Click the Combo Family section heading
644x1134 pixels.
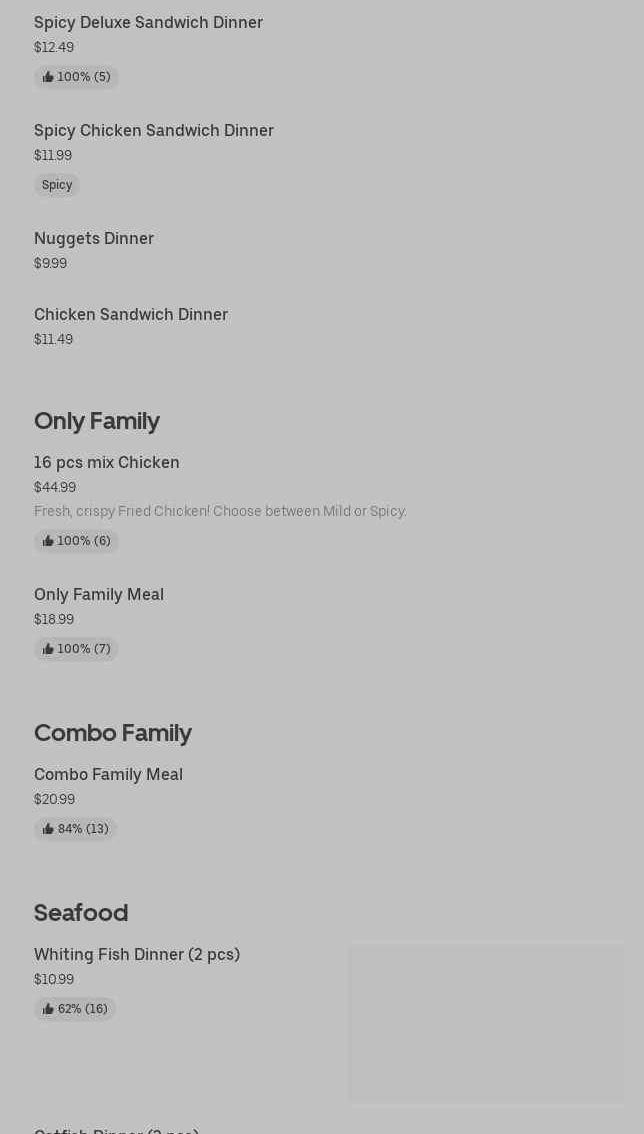[x=113, y=733]
